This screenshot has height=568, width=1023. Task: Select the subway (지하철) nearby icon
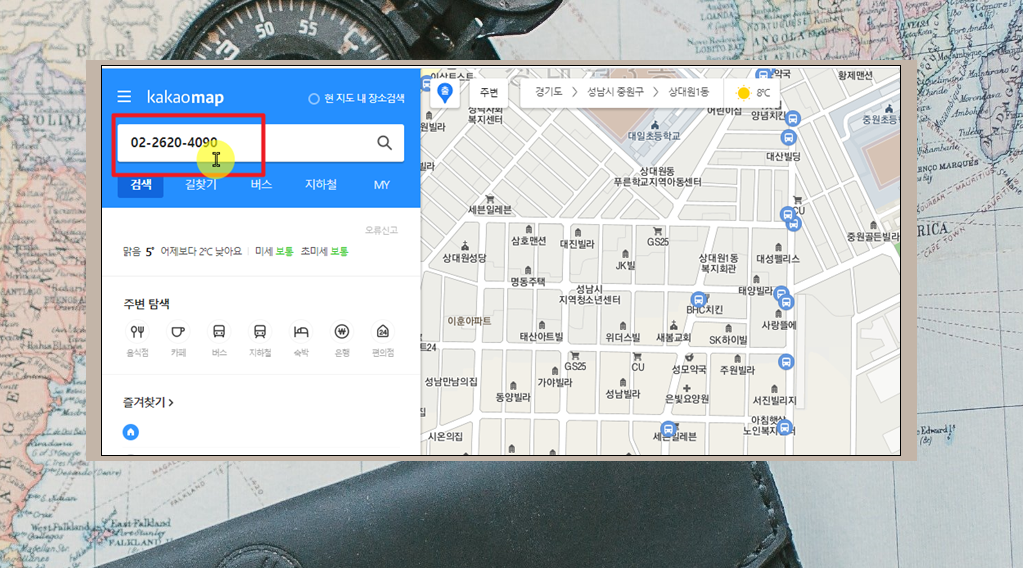coord(260,332)
